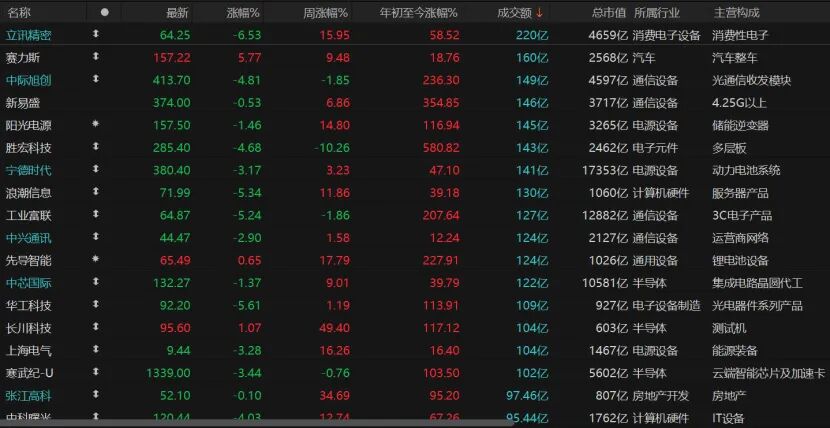Viewport: 830px width, 428px height.
Task: Open the 阳光电源 stock name
Action: tap(29, 125)
